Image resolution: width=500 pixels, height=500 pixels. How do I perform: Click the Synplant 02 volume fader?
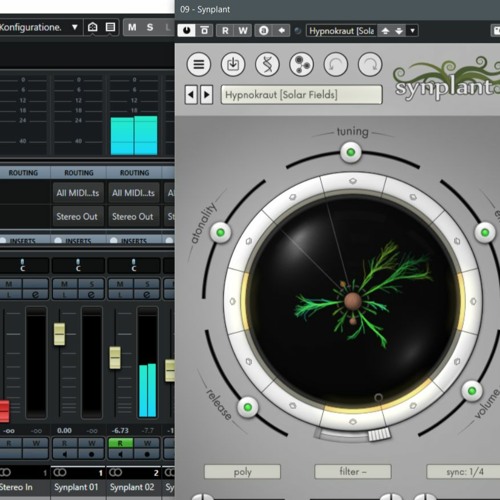115,358
